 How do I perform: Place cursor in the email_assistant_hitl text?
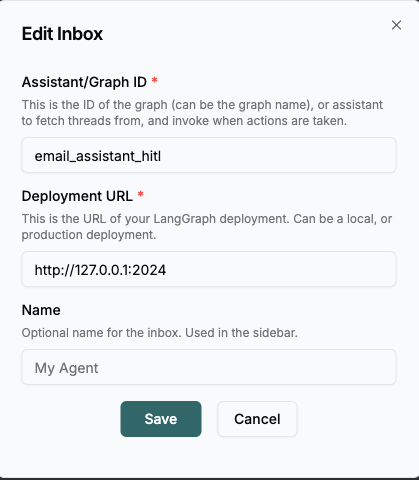pos(98,156)
